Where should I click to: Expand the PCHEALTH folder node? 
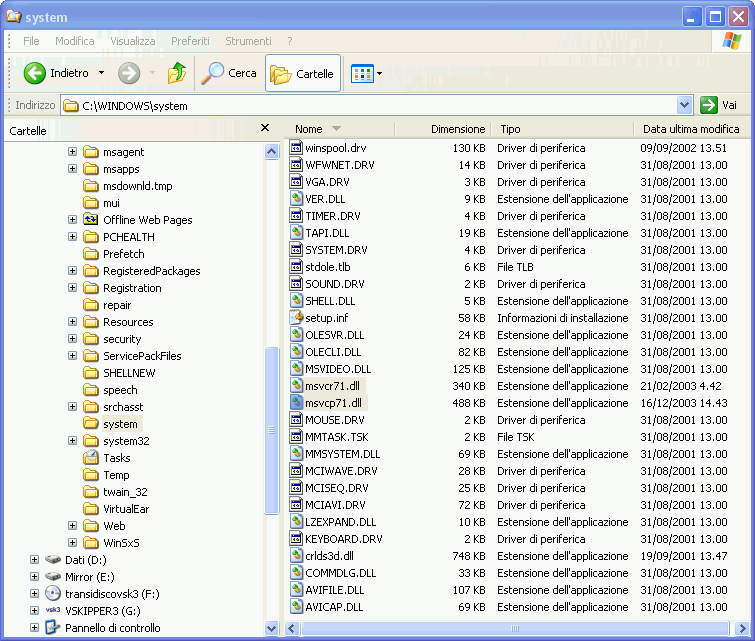(72, 236)
